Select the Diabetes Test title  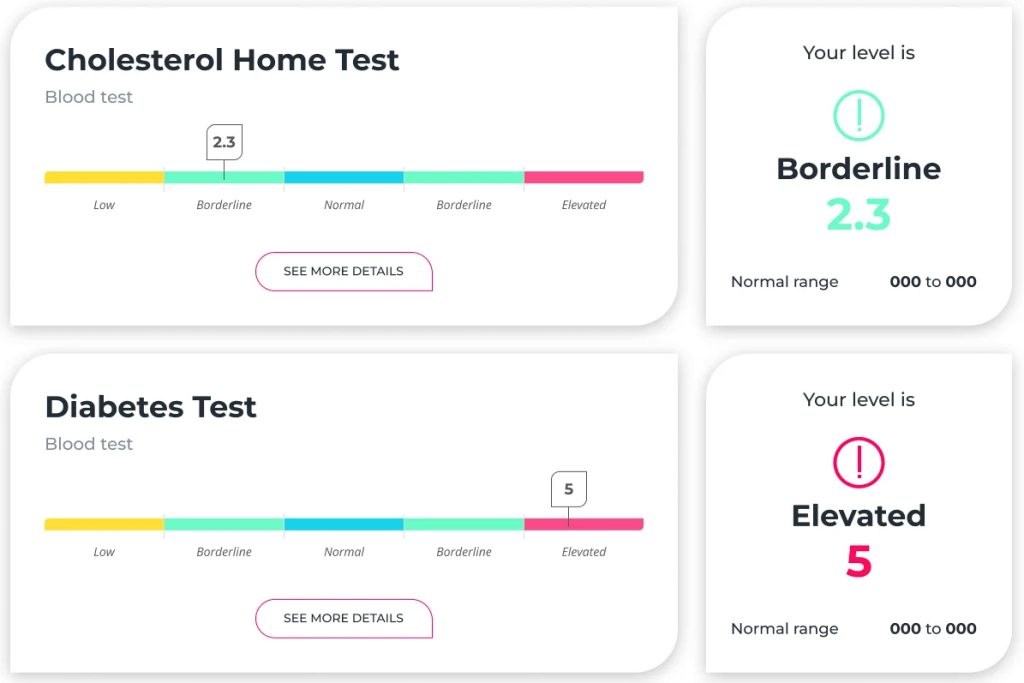(150, 407)
